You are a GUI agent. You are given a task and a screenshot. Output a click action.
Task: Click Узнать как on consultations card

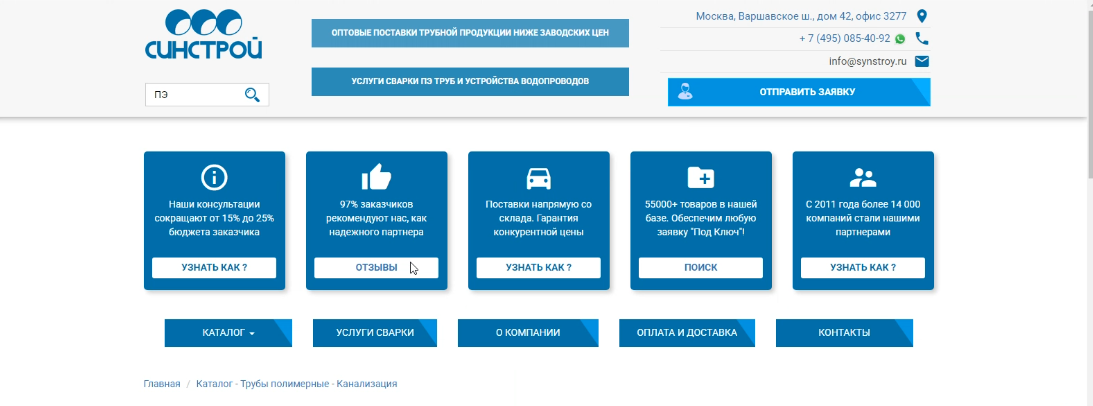pyautogui.click(x=214, y=268)
